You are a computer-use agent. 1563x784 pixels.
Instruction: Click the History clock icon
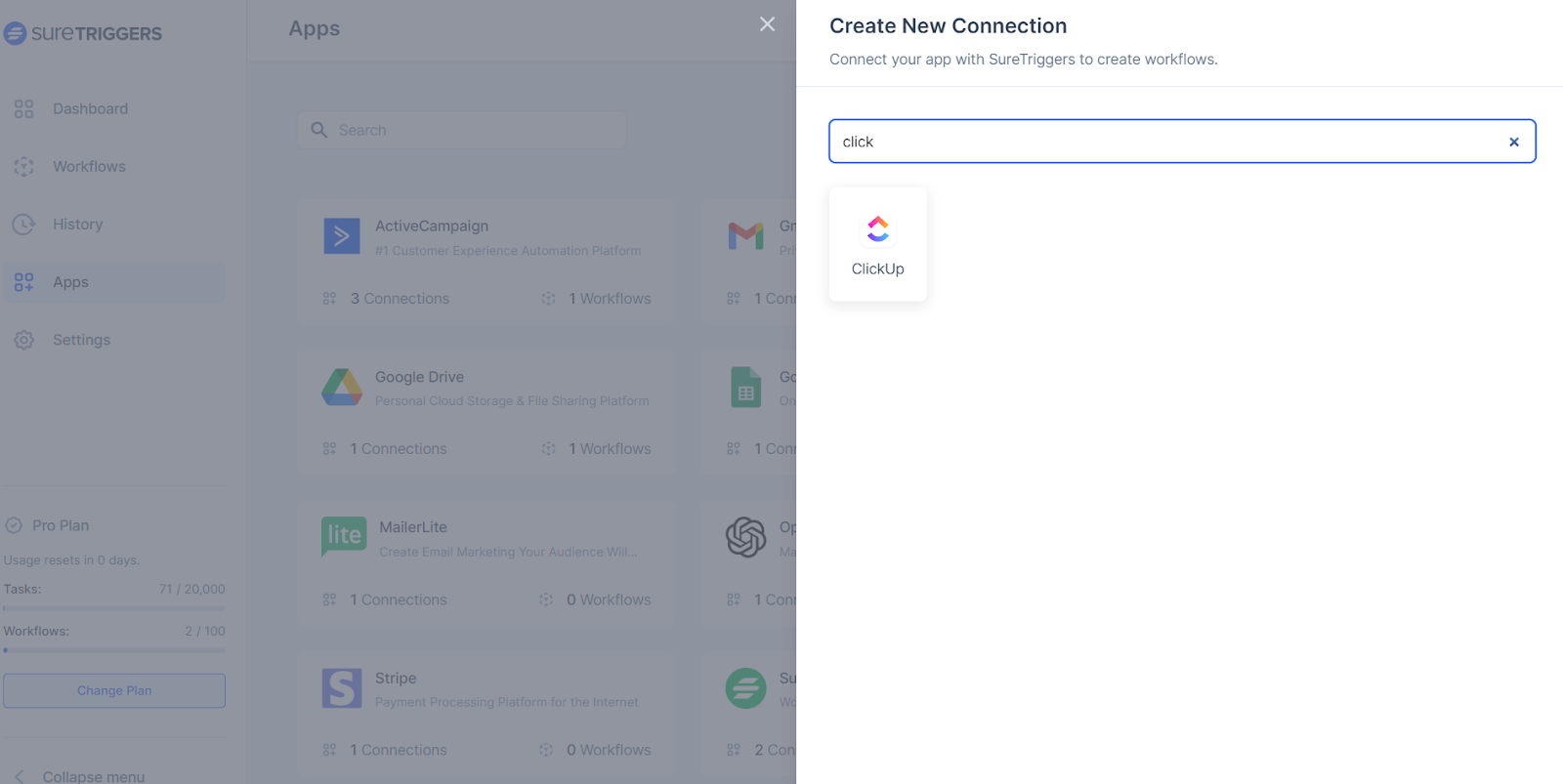[24, 224]
